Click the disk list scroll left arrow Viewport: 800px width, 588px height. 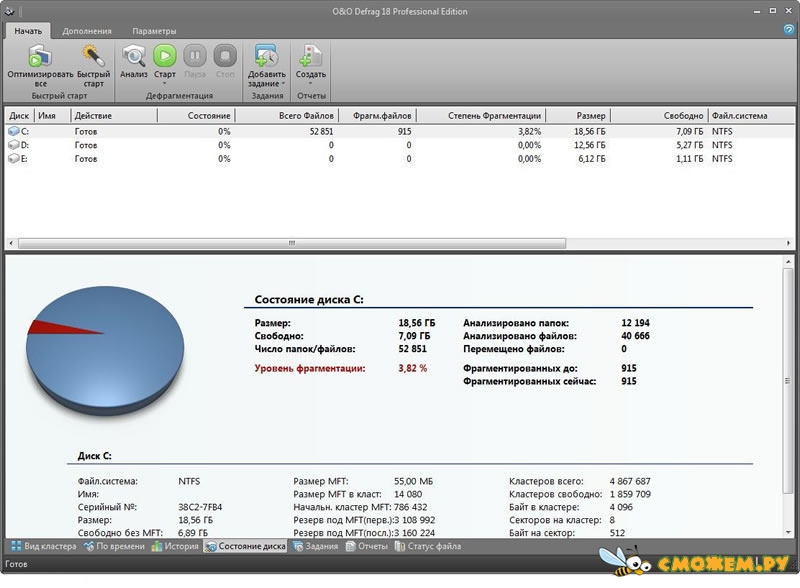pyautogui.click(x=11, y=243)
